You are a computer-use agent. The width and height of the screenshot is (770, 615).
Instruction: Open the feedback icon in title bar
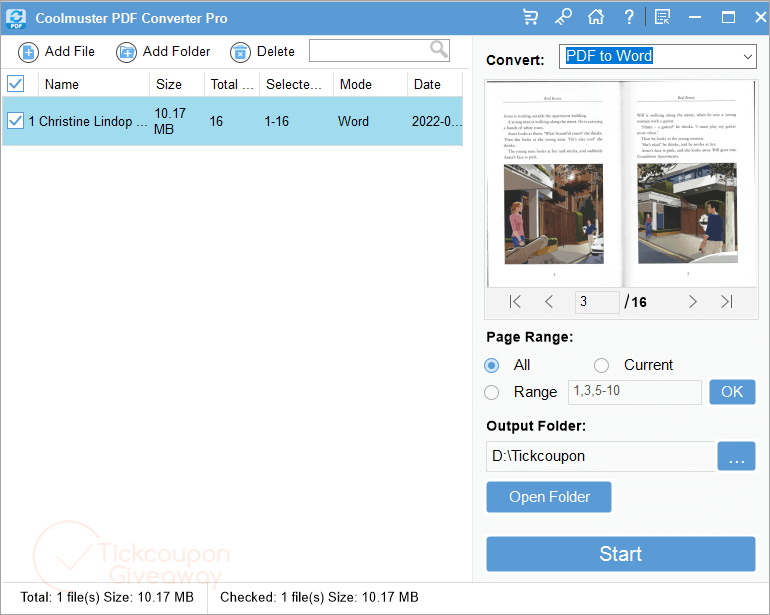[662, 17]
